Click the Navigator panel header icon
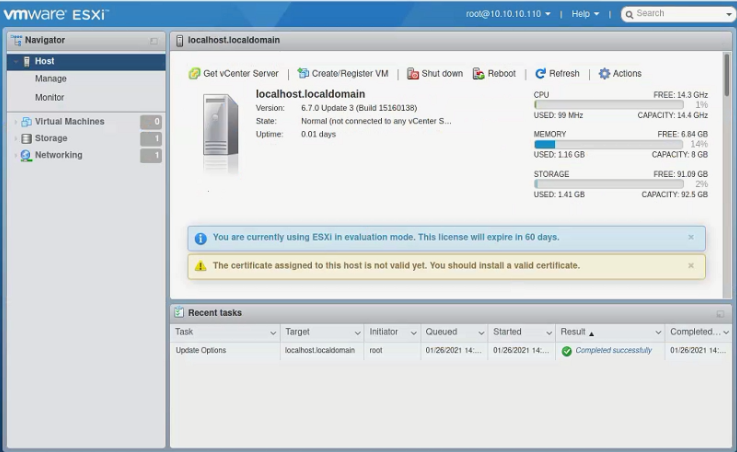The image size is (737, 452). pos(16,40)
